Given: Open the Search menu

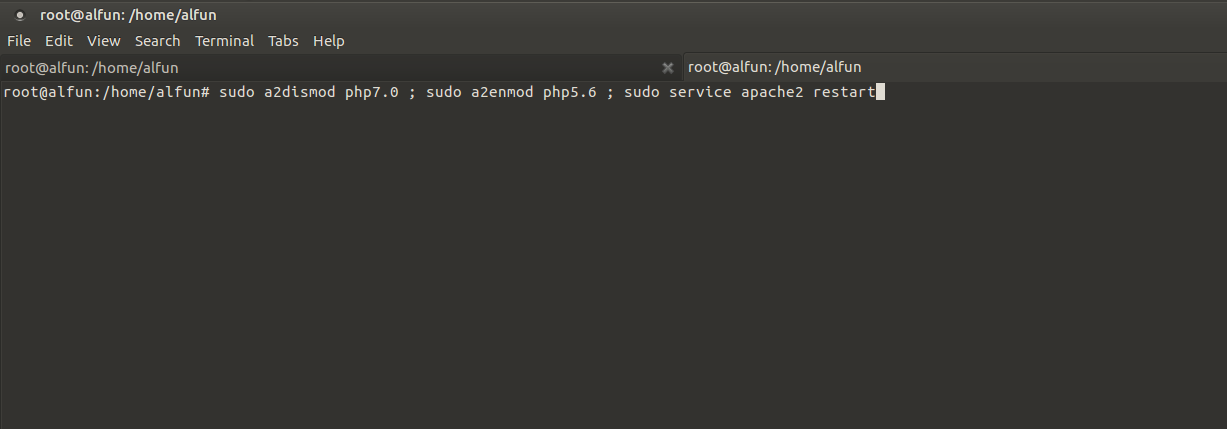Looking at the screenshot, I should pyautogui.click(x=157, y=41).
